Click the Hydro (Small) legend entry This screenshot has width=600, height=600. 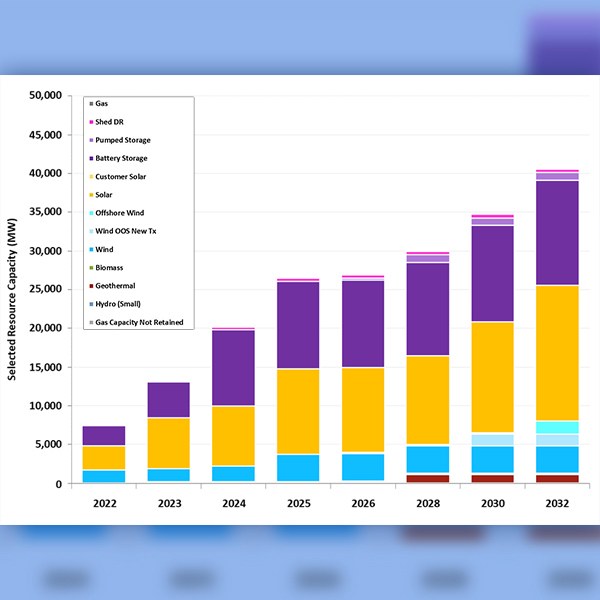(120, 303)
